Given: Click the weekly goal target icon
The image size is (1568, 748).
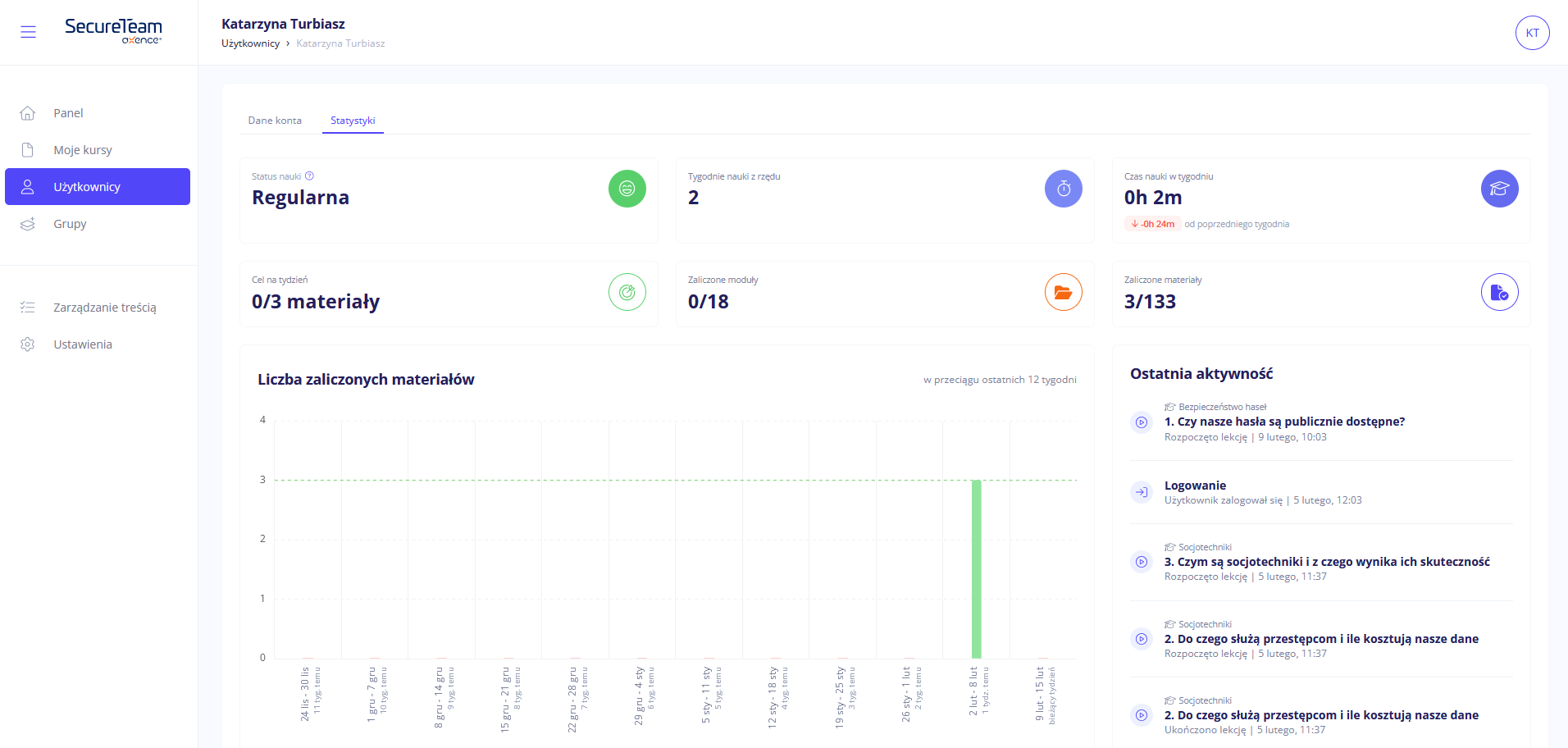Looking at the screenshot, I should 627,292.
